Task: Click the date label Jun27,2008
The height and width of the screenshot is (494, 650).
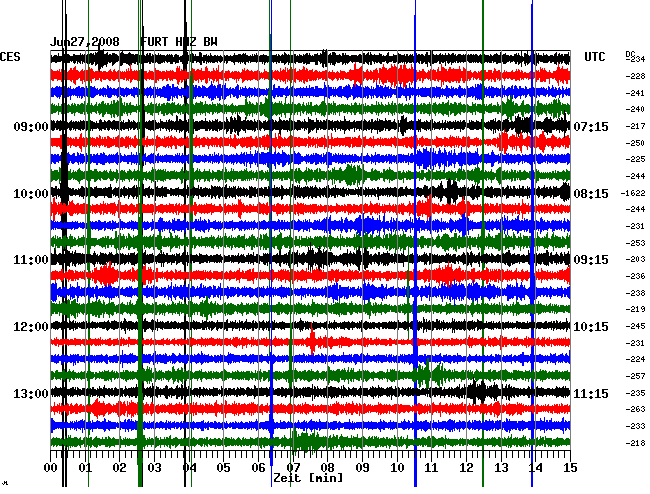Action: 85,42
